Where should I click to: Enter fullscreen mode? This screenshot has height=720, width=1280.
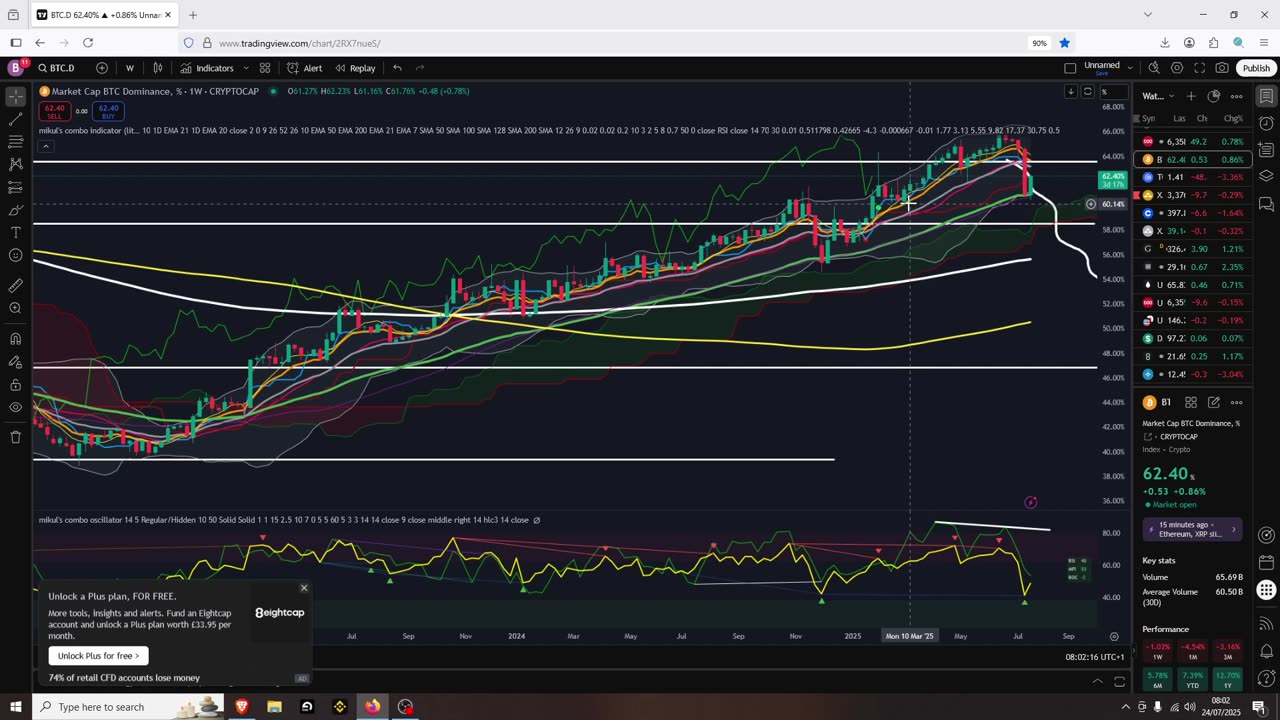pyautogui.click(x=1199, y=68)
